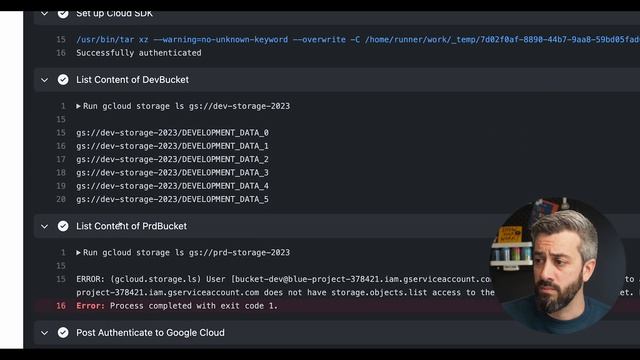Select the DEVELOPMENT_DATA_5 log line
This screenshot has height=360, width=640.
point(172,199)
